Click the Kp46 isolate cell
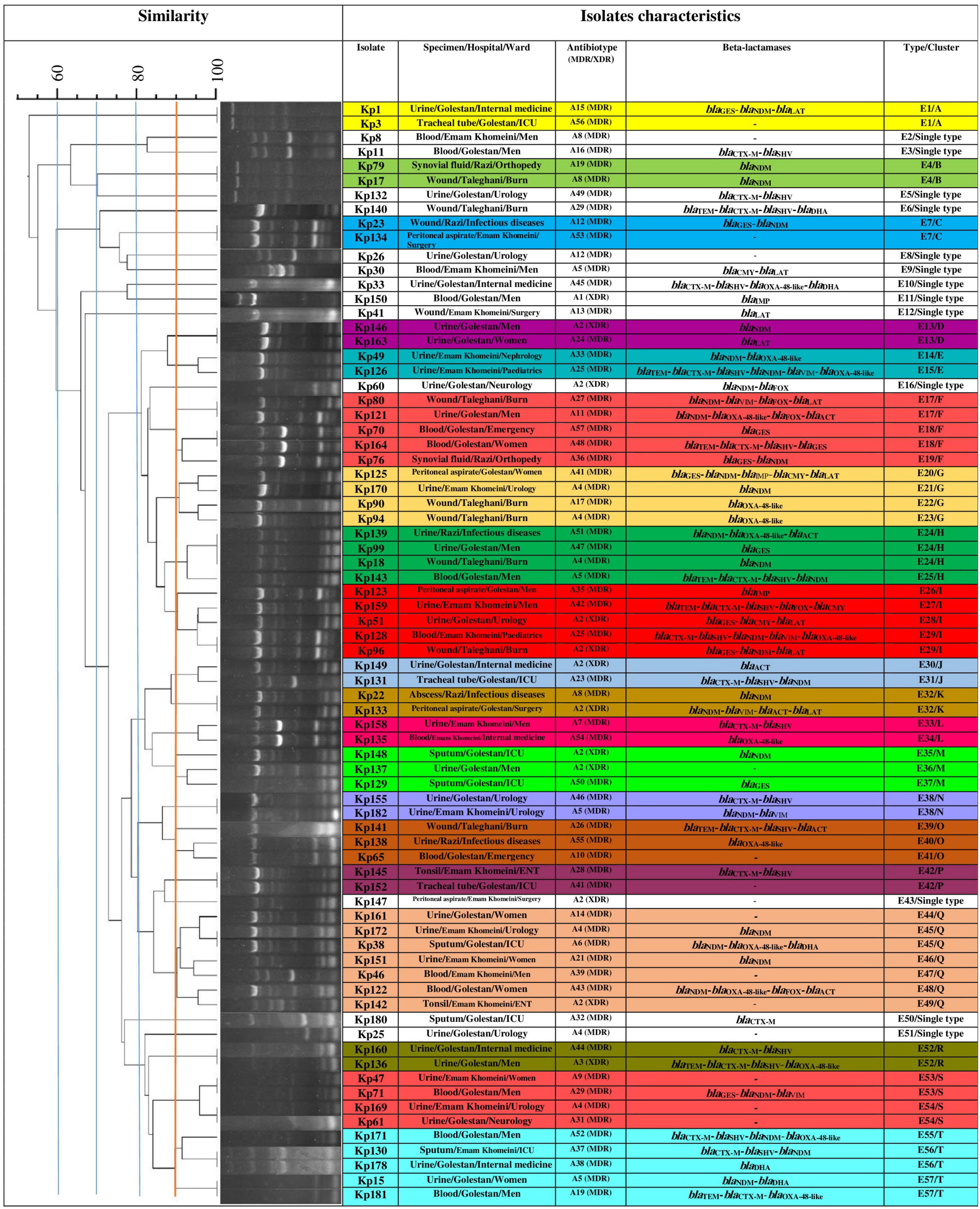Screen dimensions: 980x1209 370,975
